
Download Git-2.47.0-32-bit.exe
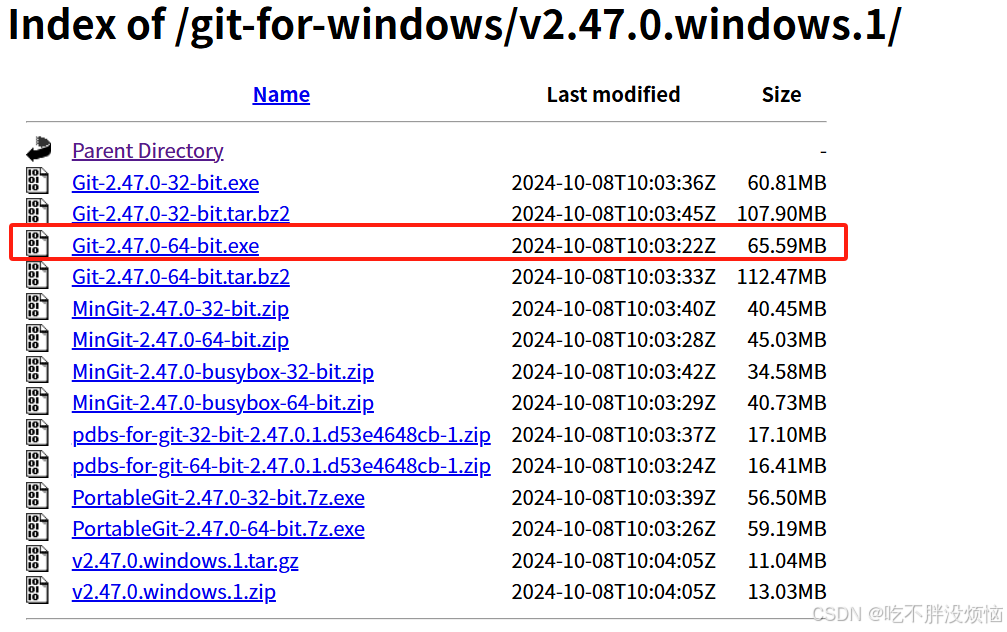[x=165, y=182]
